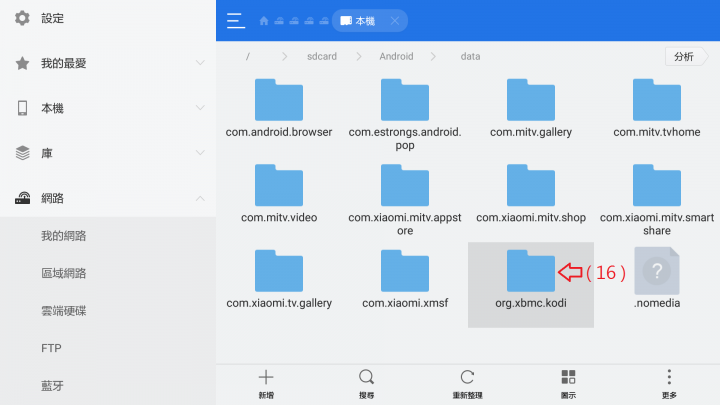The height and width of the screenshot is (405, 720).
Task: Open com.mitv.tvhome folder
Action: (x=657, y=108)
